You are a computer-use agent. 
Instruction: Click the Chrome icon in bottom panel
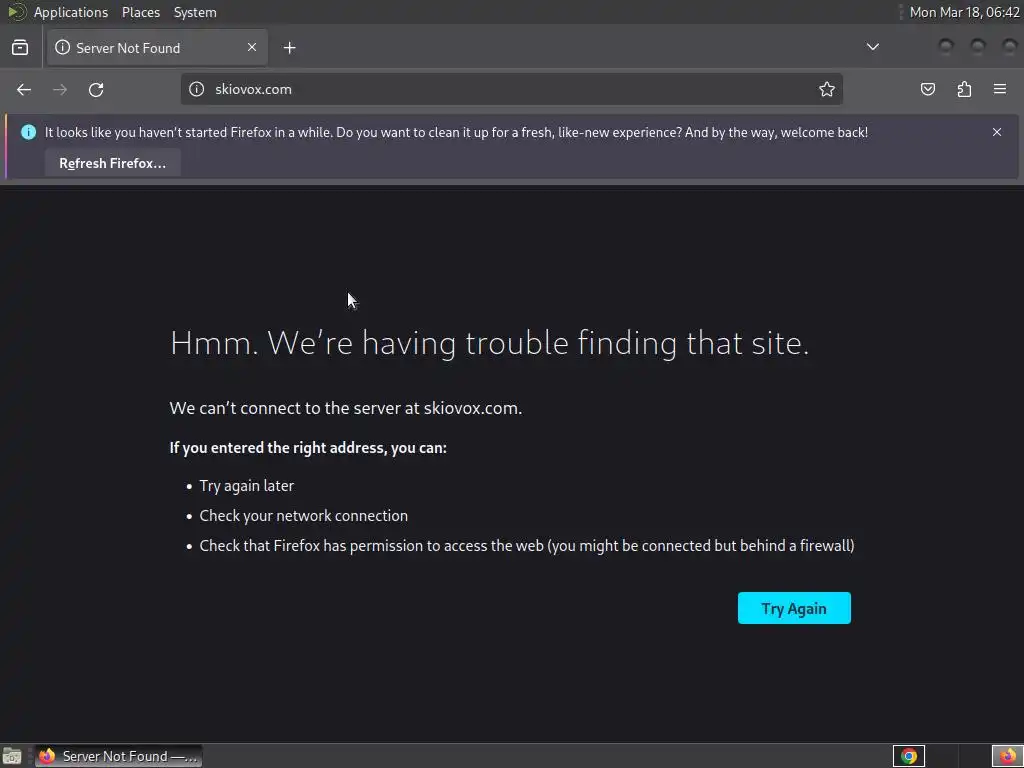(x=909, y=756)
